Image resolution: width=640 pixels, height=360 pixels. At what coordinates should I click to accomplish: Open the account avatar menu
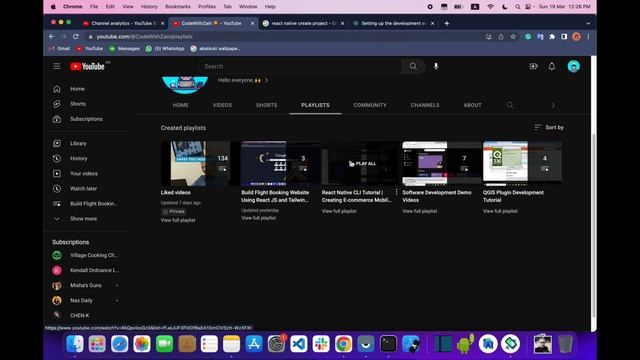pyautogui.click(x=573, y=66)
